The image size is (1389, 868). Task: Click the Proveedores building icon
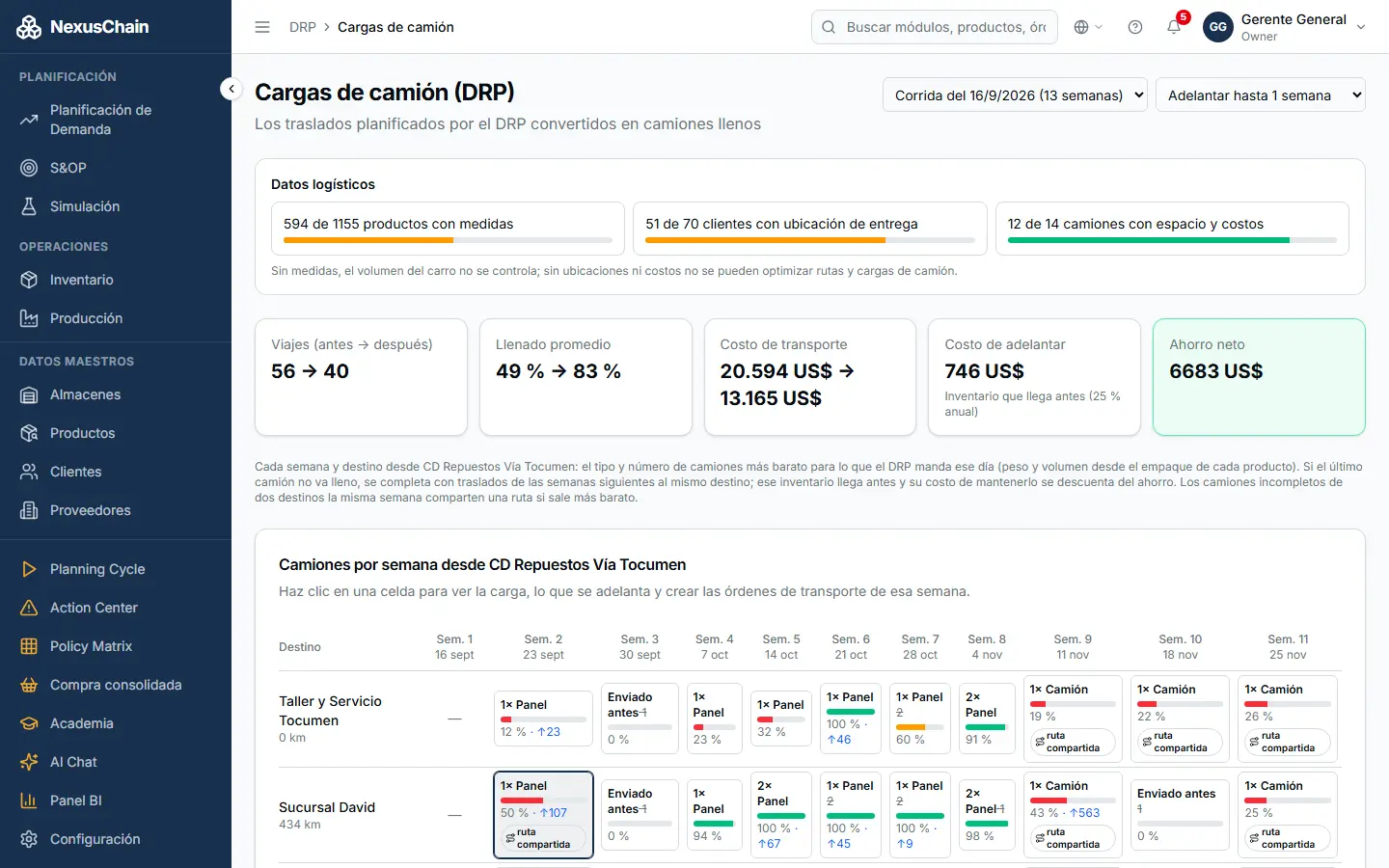29,510
